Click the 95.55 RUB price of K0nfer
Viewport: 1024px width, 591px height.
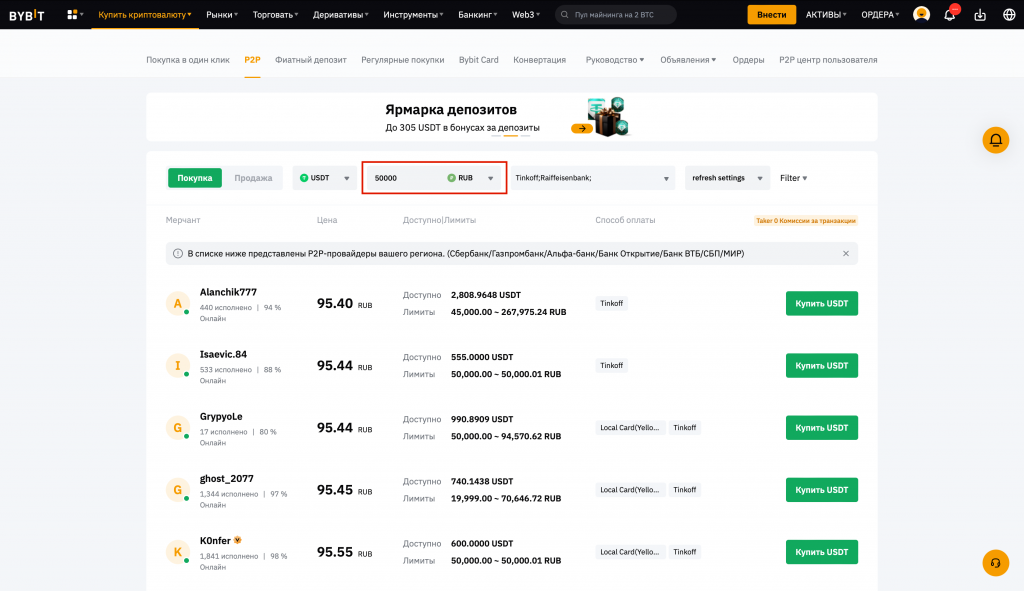tap(344, 552)
